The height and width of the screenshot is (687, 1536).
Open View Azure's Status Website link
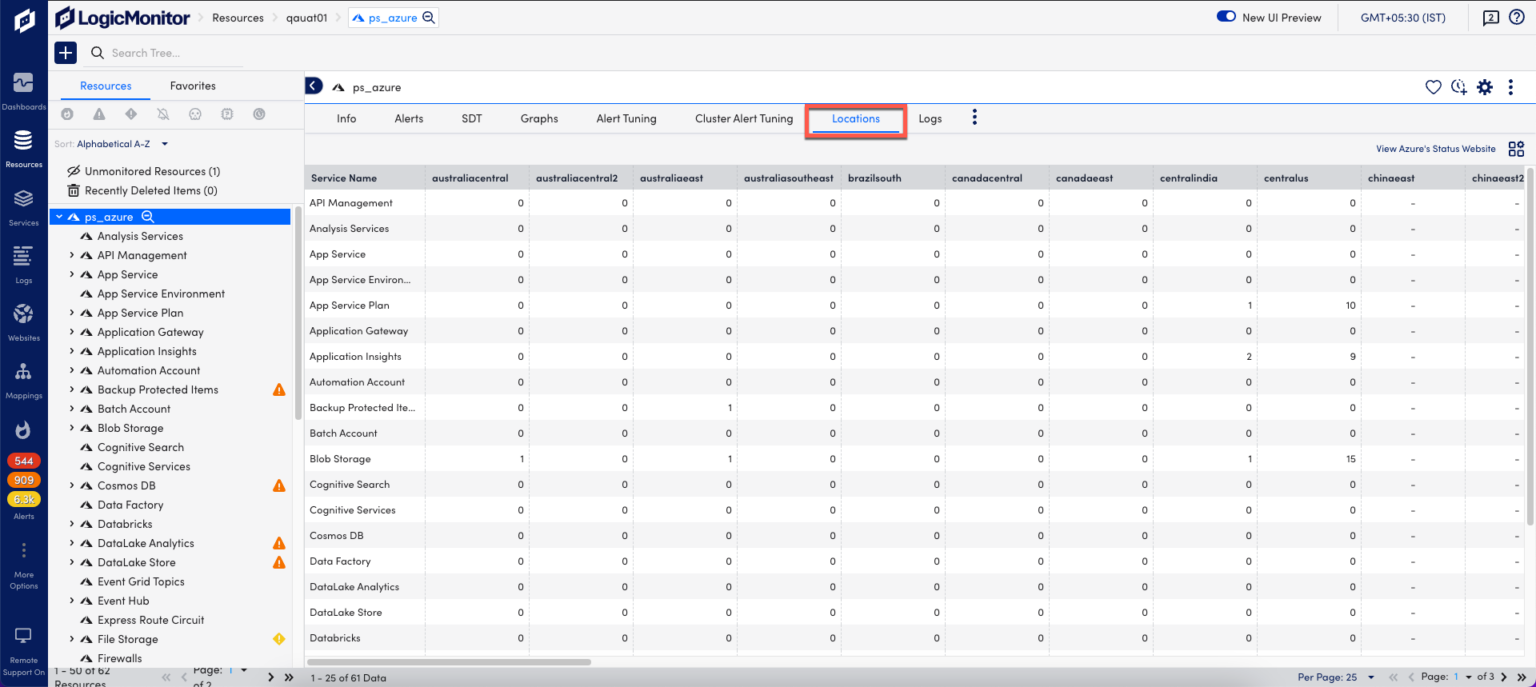[x=1436, y=149]
